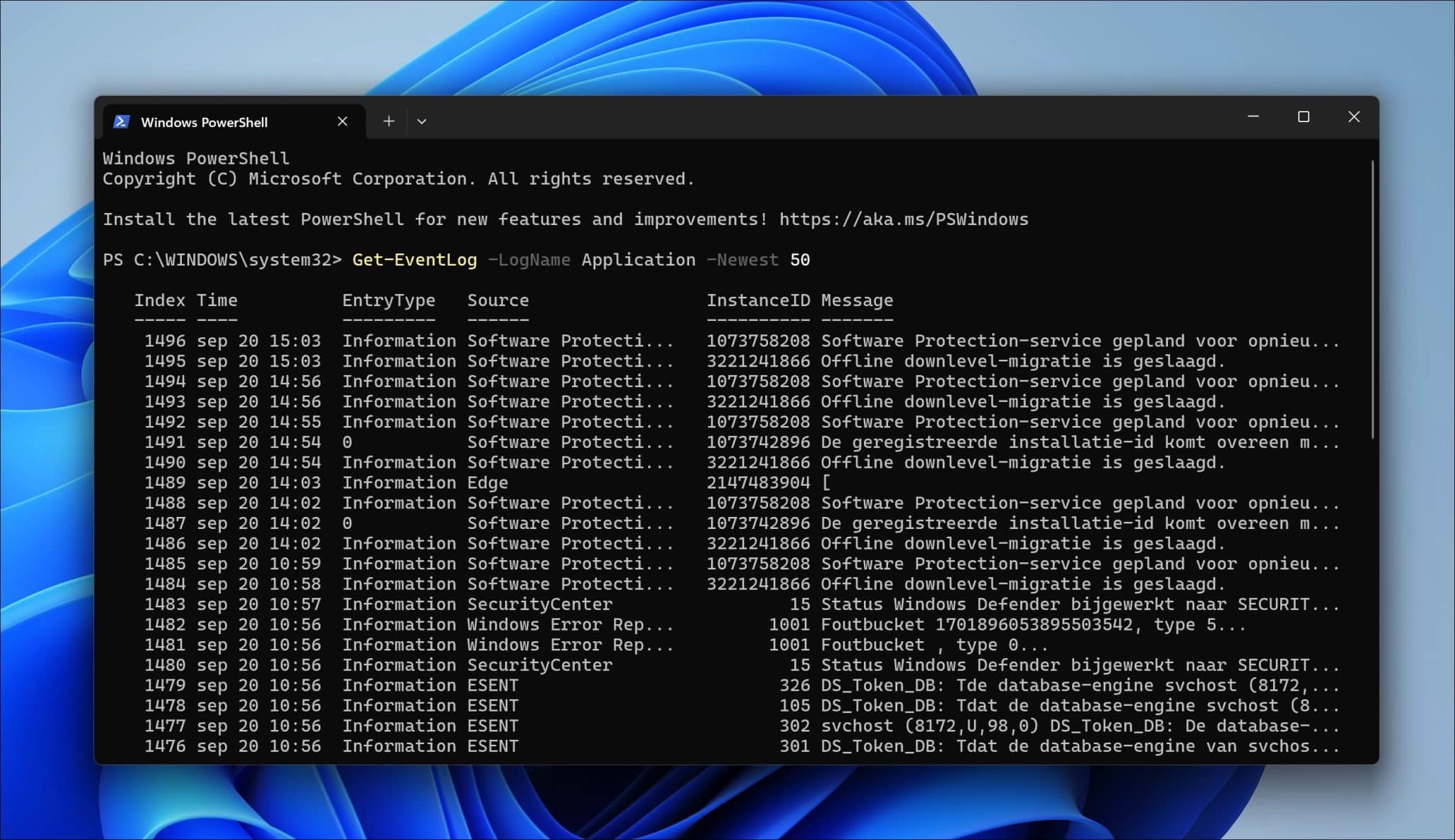Viewport: 1455px width, 840px height.
Task: Click the -Newest parameter text
Action: coord(742,260)
